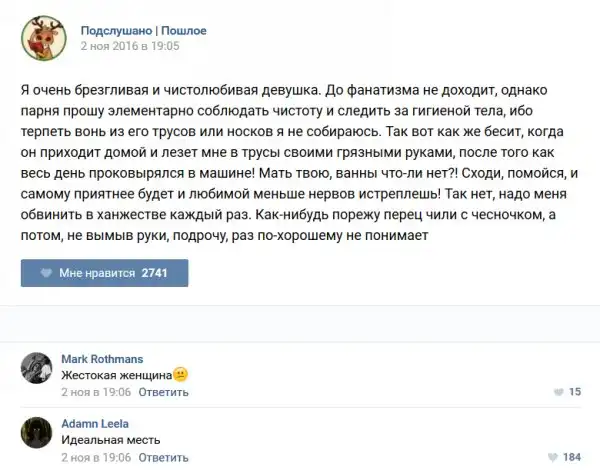Click Ответить under Adamn Leela's comment
This screenshot has width=600, height=470.
(164, 456)
